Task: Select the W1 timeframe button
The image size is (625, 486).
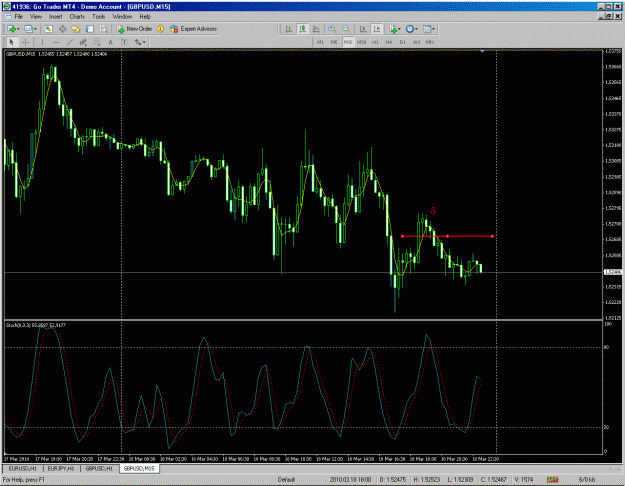Action: click(416, 42)
